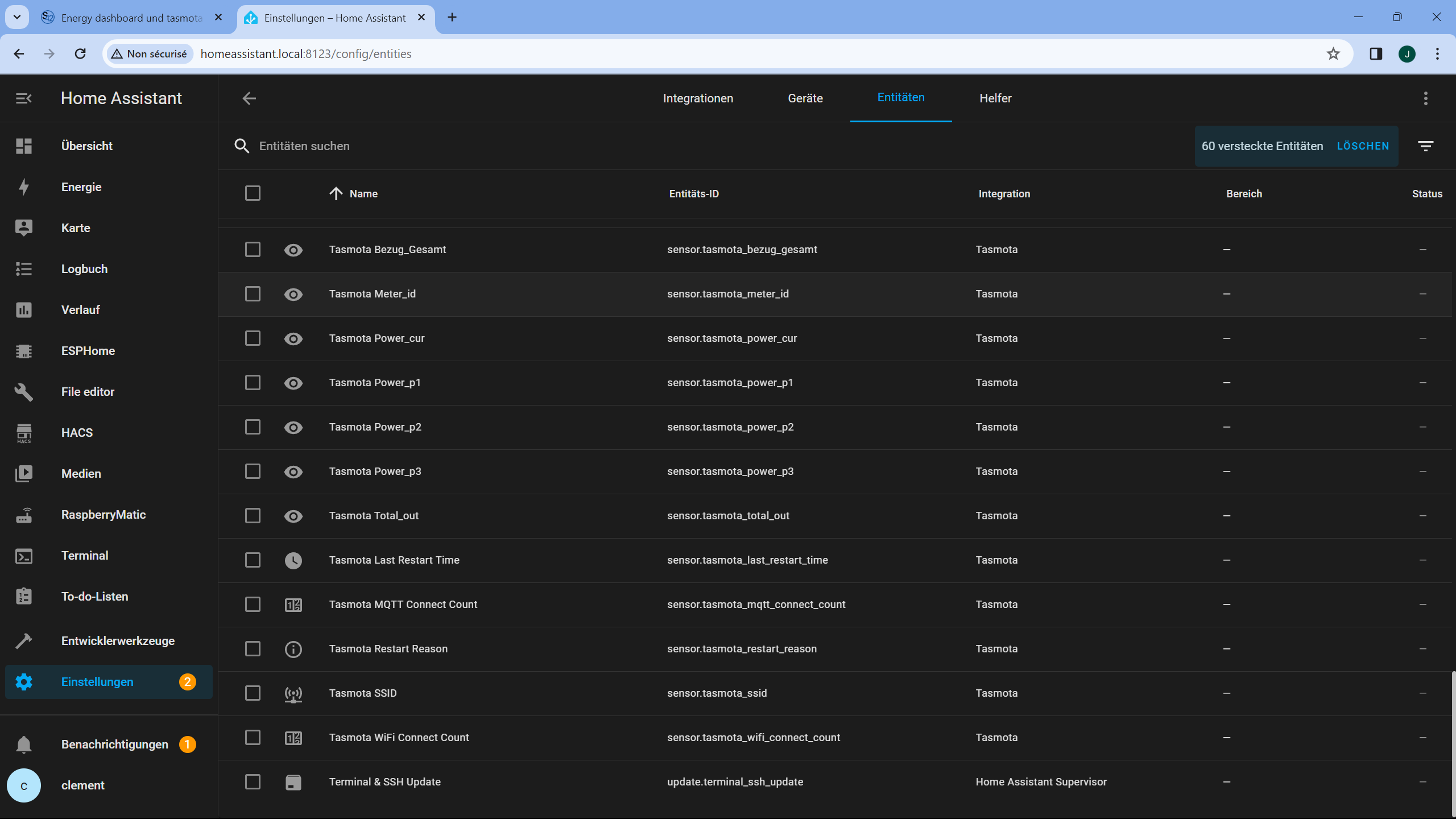Click the antenna icon of Tasmota SSID
This screenshot has height=819, width=1456.
click(293, 694)
